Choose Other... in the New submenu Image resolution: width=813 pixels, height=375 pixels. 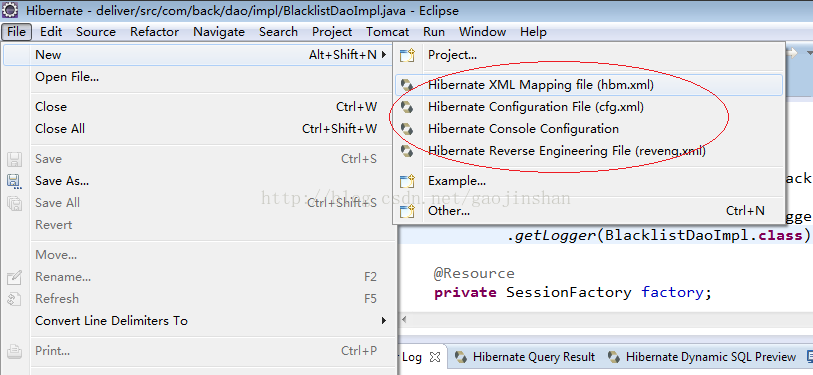point(588,211)
